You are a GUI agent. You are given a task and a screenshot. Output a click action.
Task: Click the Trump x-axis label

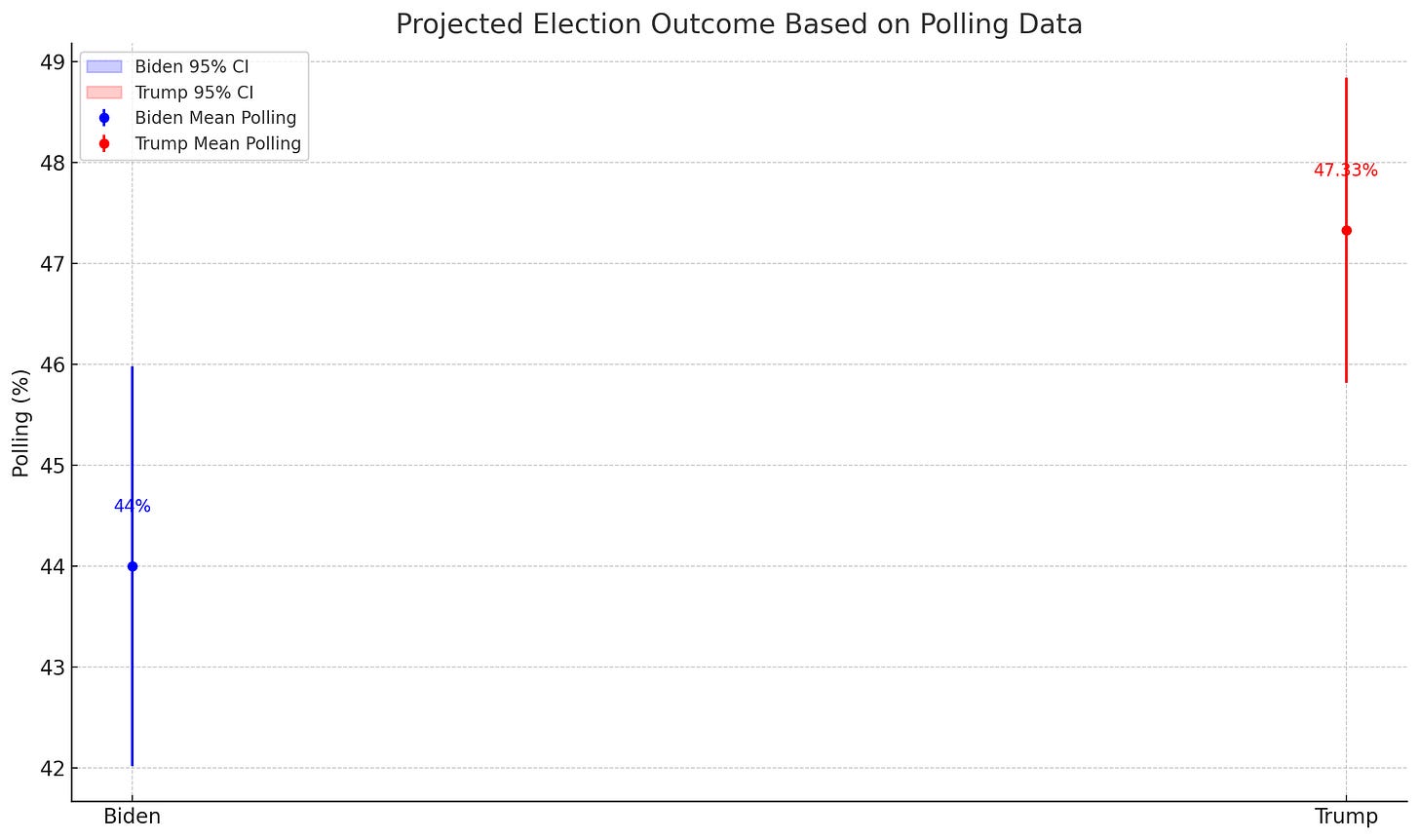1346,817
